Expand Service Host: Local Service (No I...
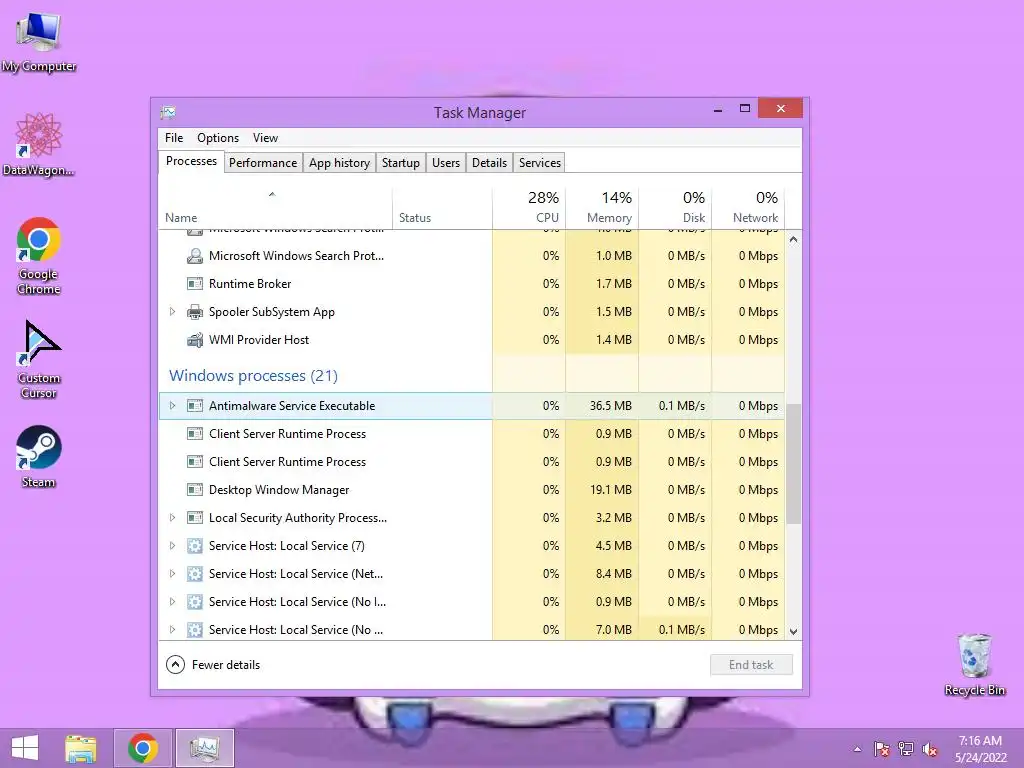 point(172,602)
